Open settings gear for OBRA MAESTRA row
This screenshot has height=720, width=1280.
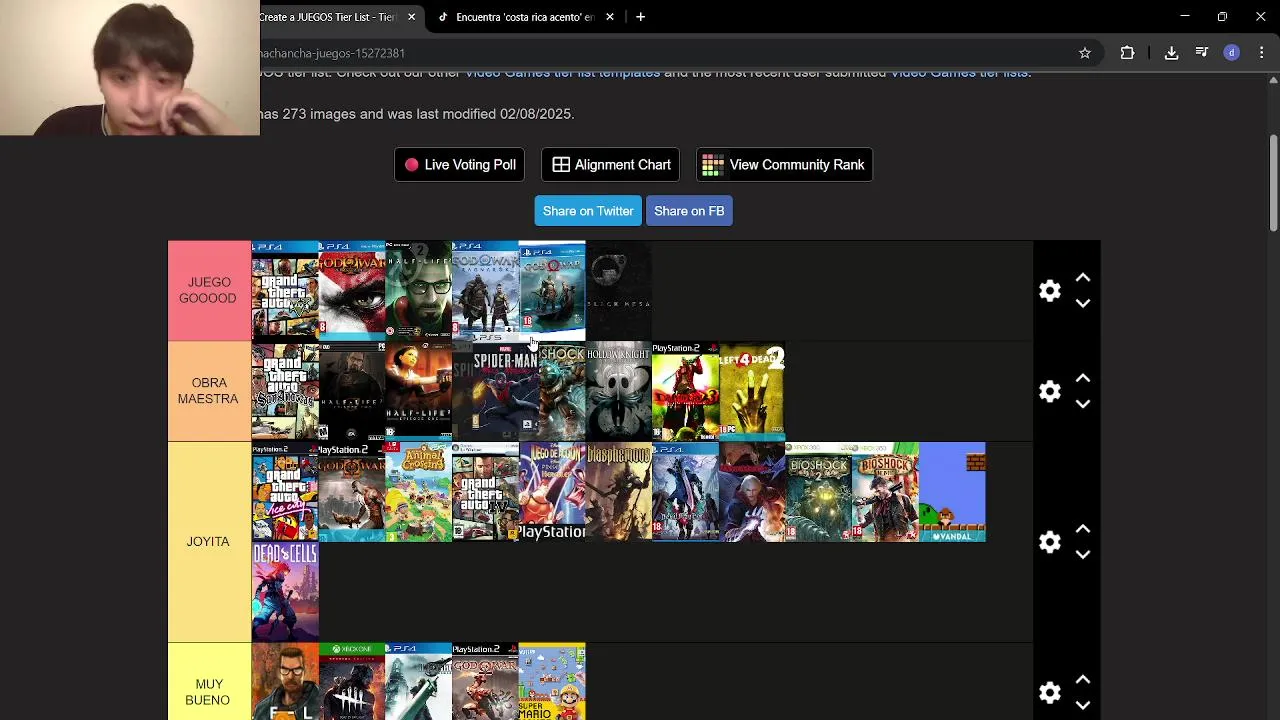point(1049,391)
